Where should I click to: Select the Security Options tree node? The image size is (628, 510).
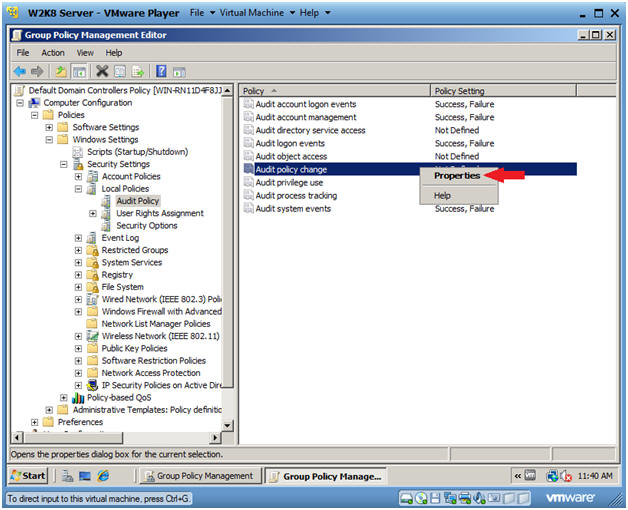147,226
